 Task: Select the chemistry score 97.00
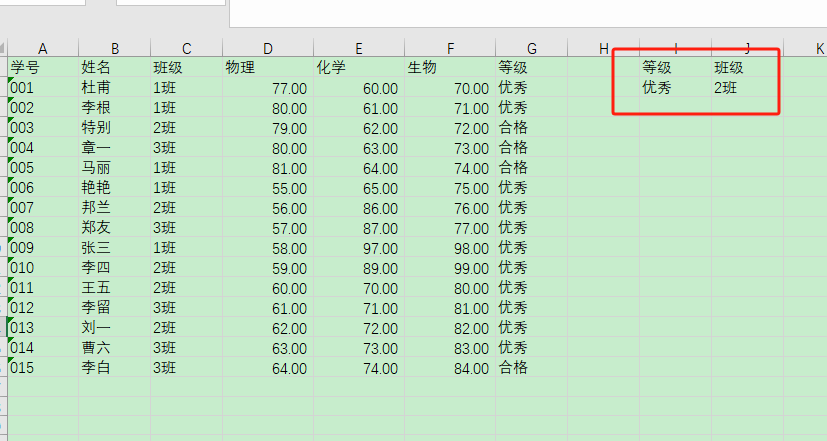[359, 247]
